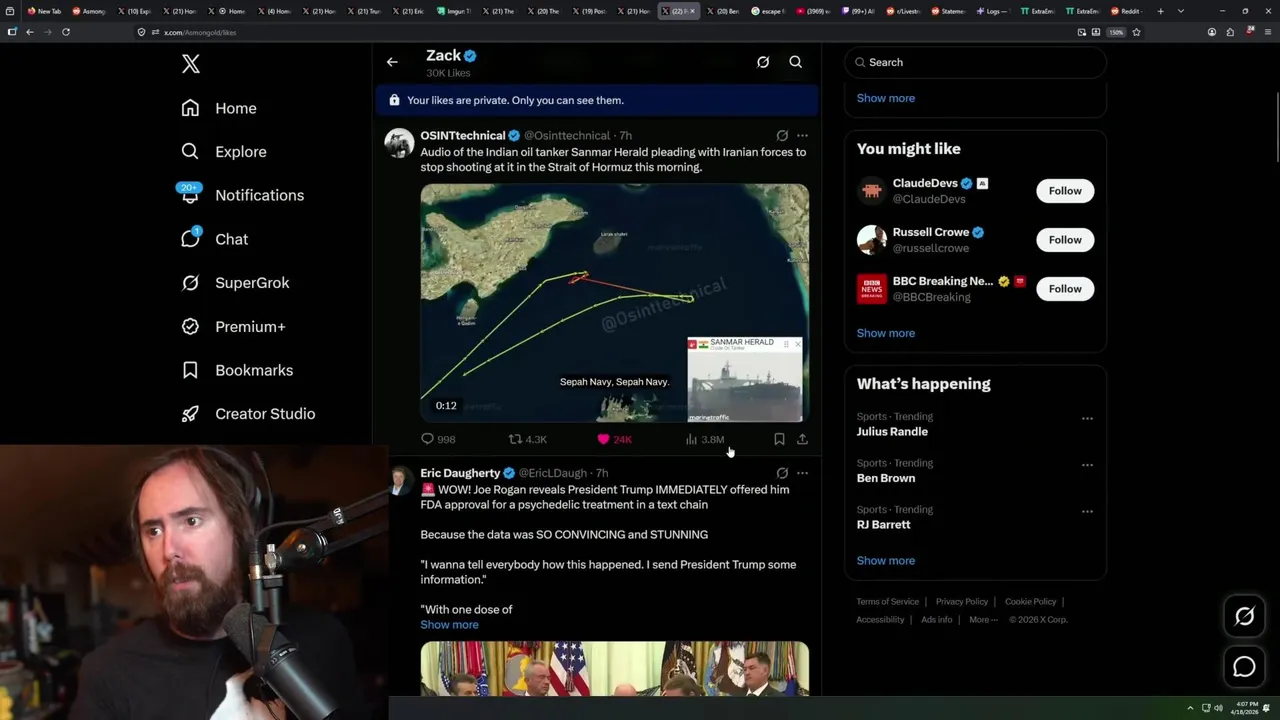Follow BBC Breaking News
1280x720 pixels.
tap(1065, 289)
